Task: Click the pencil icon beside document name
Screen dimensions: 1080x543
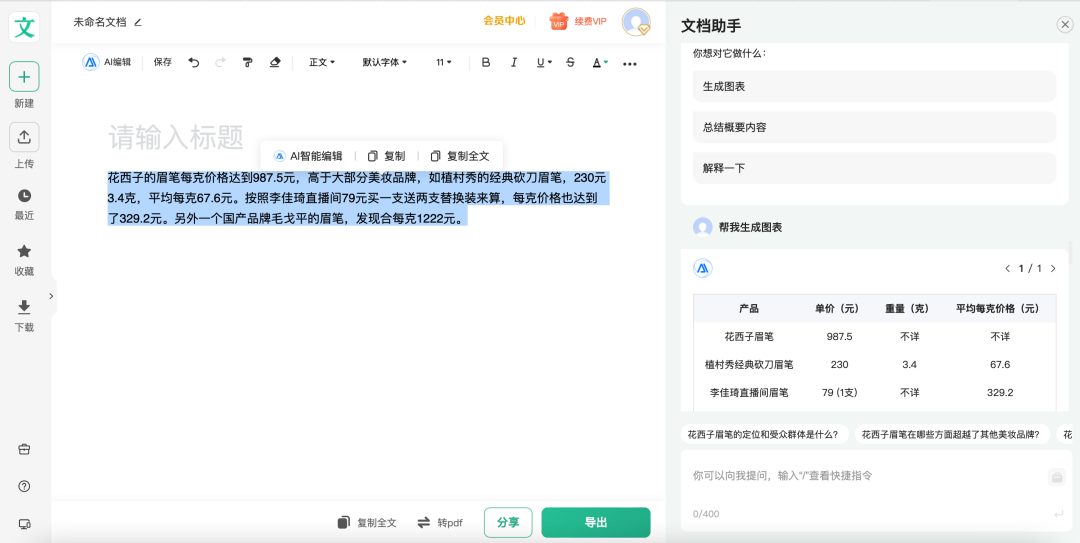Action: coord(138,22)
